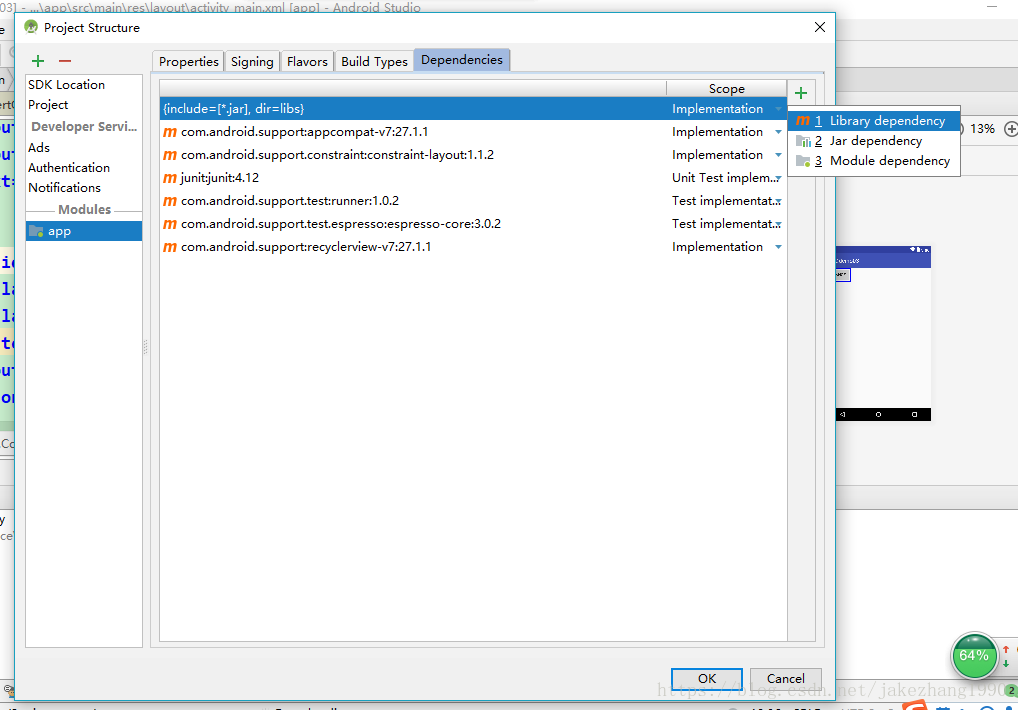Click the zoom-in plus icon next to 13%
The image size is (1018, 710).
coord(1011,129)
